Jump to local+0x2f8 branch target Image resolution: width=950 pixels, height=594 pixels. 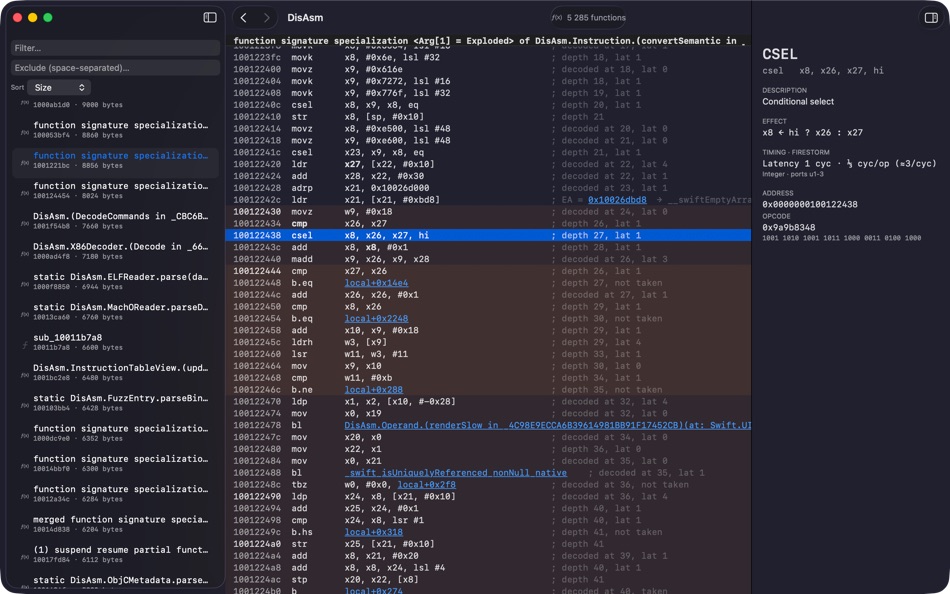pyautogui.click(x=427, y=484)
